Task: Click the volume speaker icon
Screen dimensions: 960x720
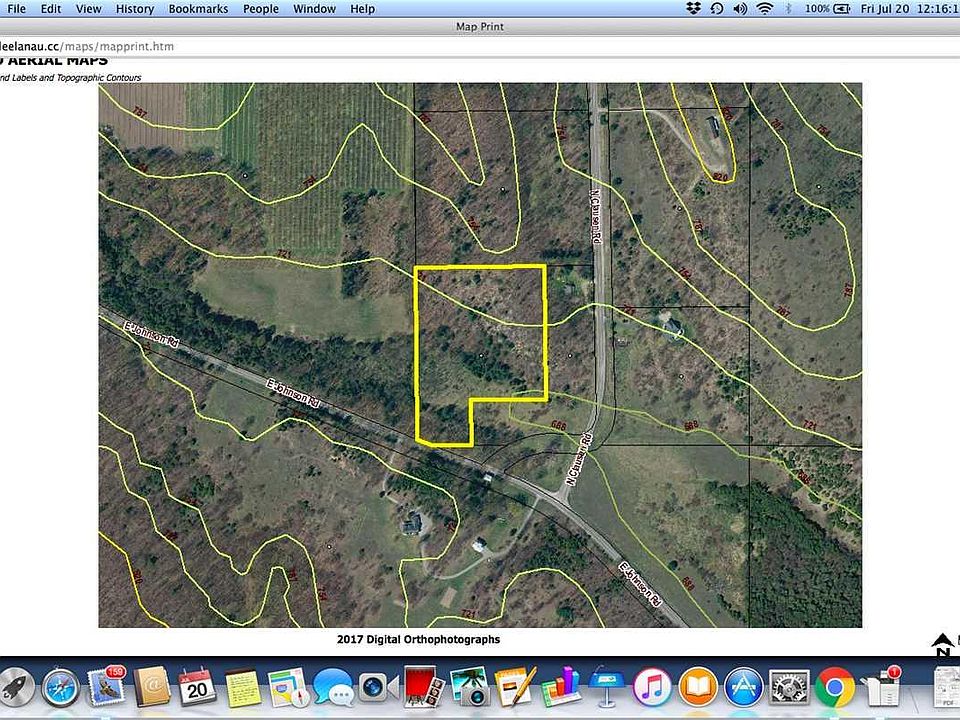Action: (740, 9)
